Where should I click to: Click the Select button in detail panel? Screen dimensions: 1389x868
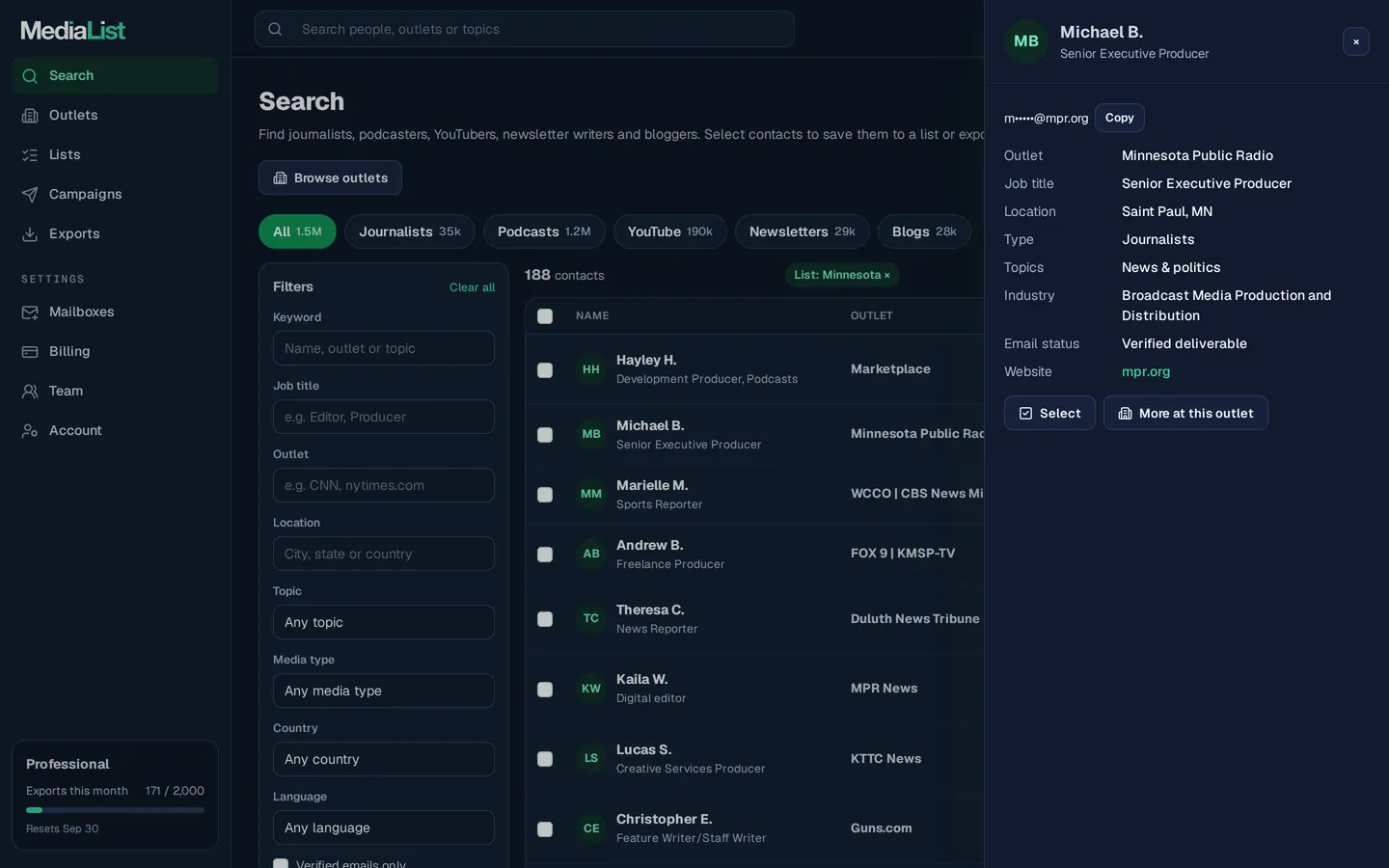point(1049,413)
